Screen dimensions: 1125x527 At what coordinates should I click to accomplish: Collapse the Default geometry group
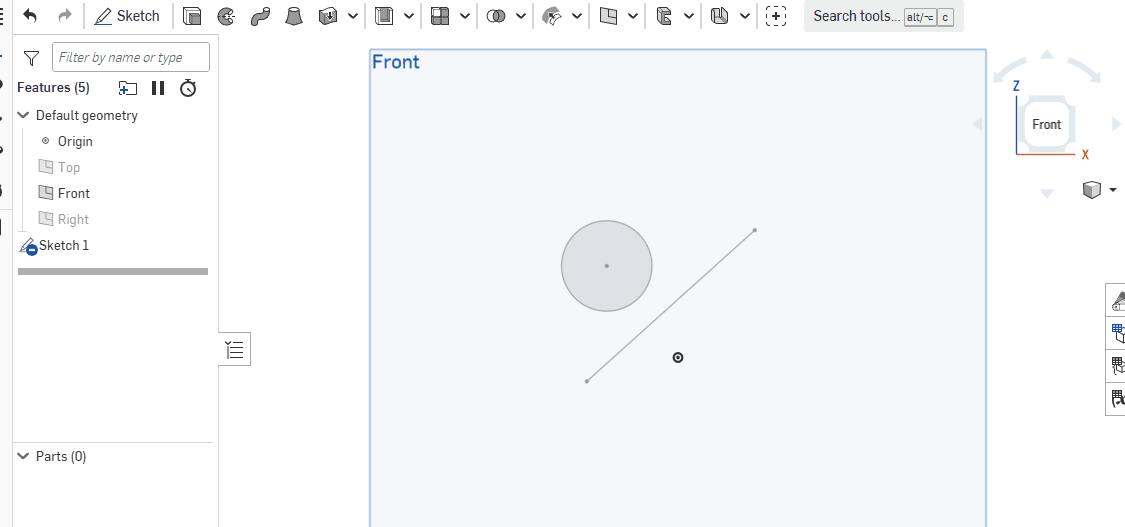pos(24,115)
